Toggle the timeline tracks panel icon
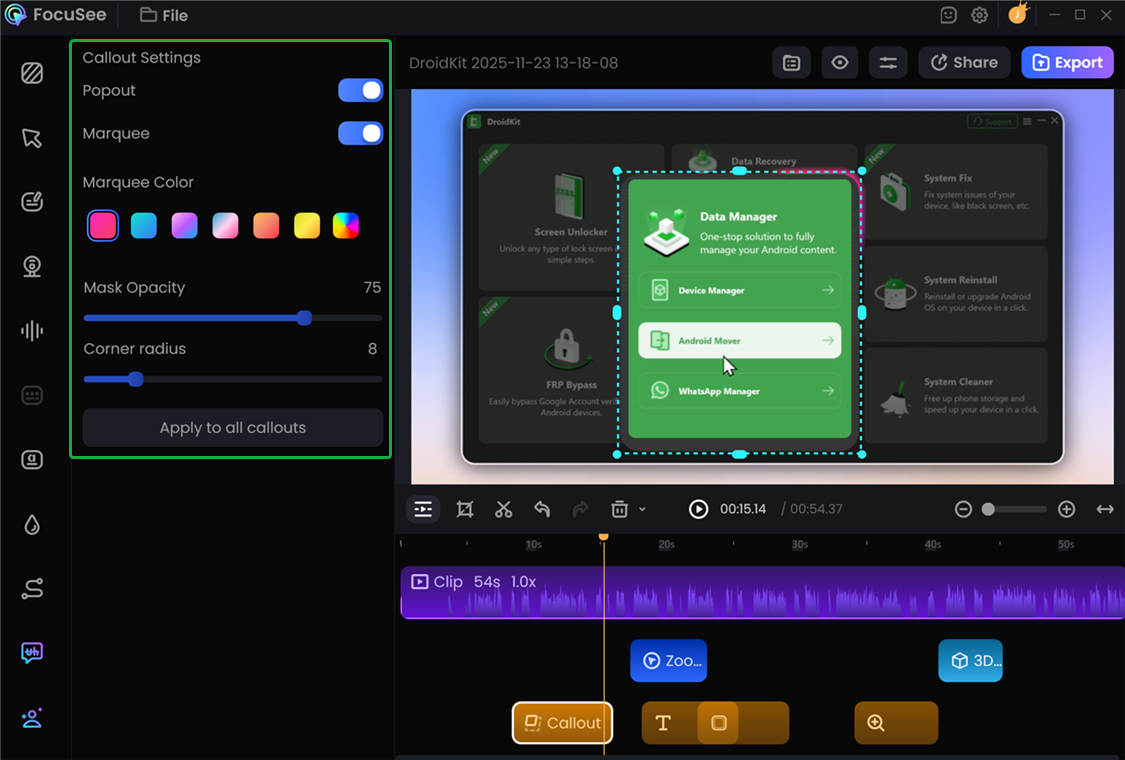The width and height of the screenshot is (1125, 760). 423,509
